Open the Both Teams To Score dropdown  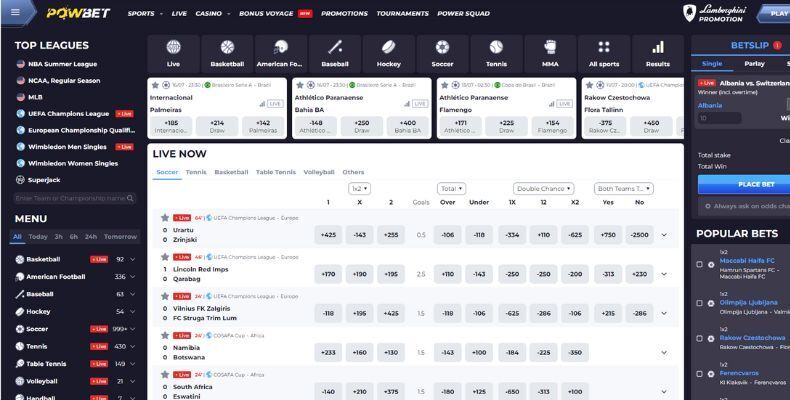coord(624,188)
